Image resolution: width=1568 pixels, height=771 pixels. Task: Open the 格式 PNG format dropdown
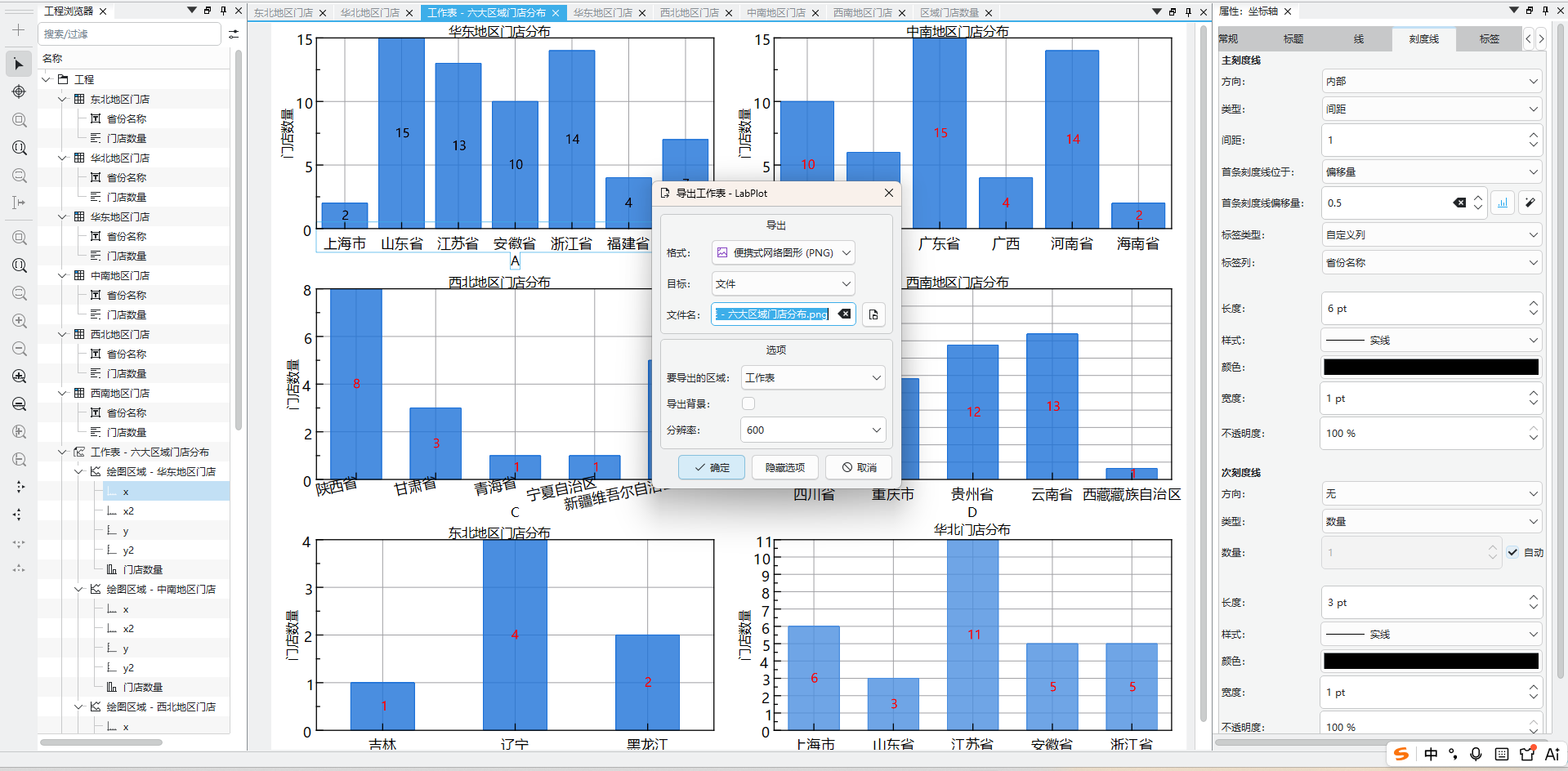click(x=784, y=253)
